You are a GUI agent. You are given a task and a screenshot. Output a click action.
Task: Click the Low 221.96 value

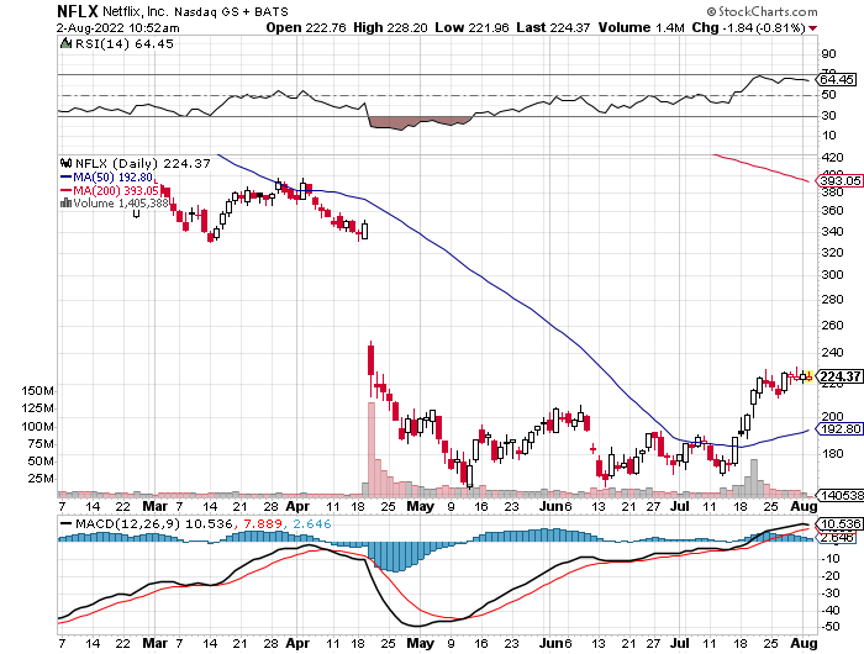click(x=472, y=28)
